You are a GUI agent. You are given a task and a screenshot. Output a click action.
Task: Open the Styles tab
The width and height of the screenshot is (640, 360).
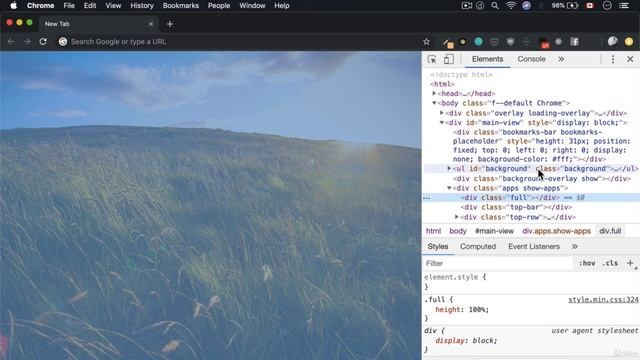(x=438, y=247)
